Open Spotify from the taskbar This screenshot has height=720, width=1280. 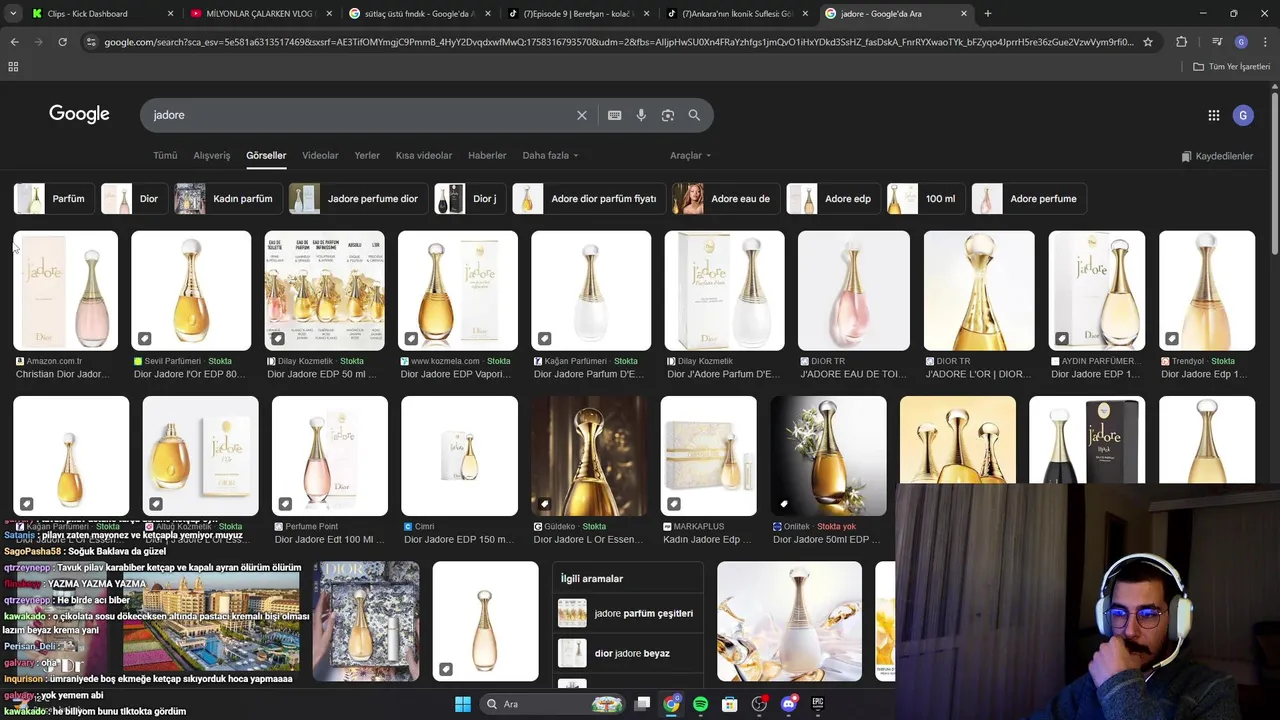point(700,704)
